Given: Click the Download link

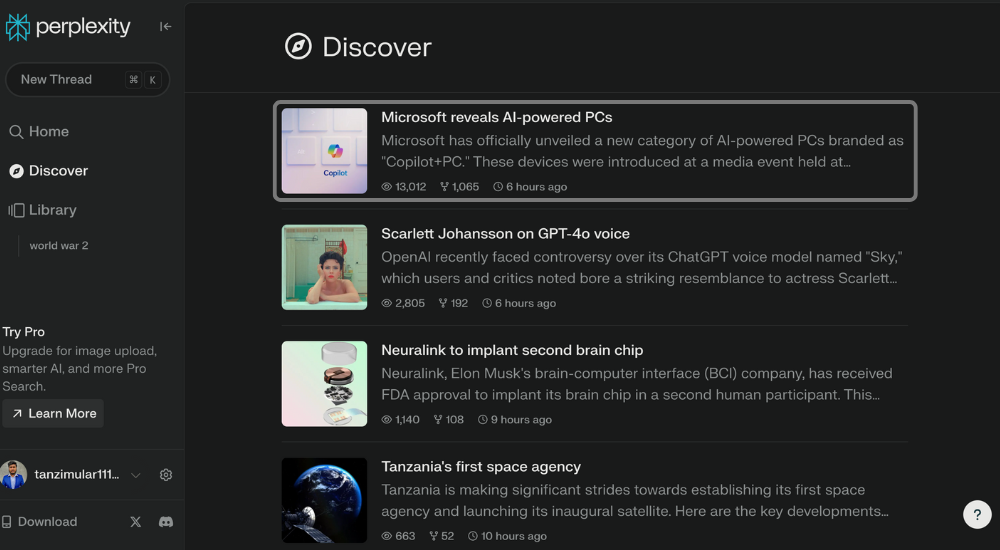Looking at the screenshot, I should point(47,522).
